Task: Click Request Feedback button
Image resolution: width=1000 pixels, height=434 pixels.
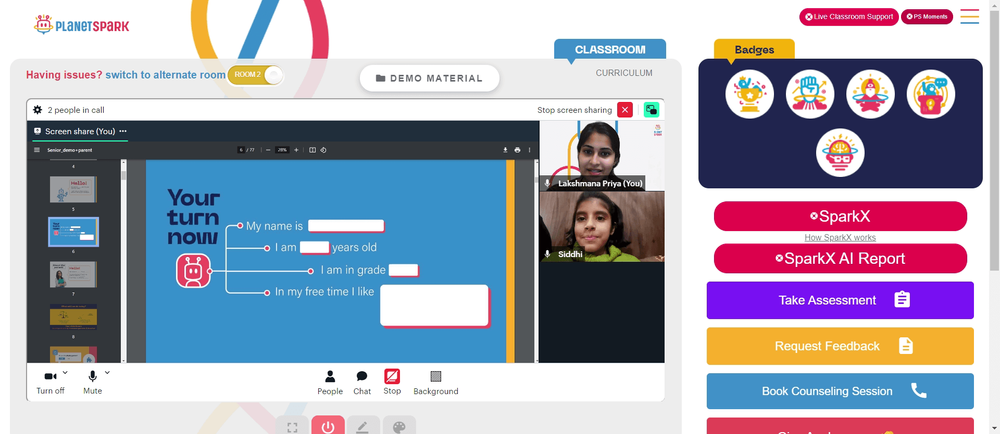Action: point(840,346)
